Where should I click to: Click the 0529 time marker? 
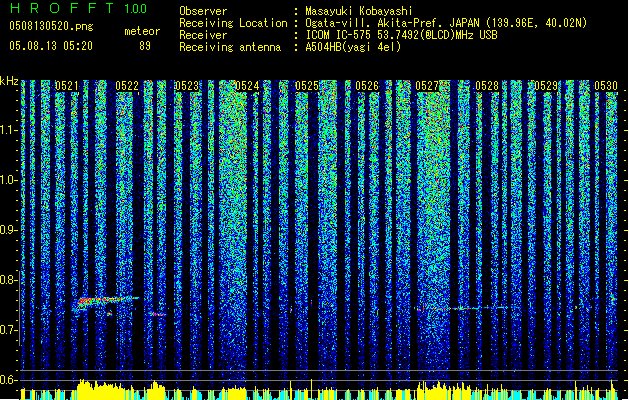click(546, 86)
